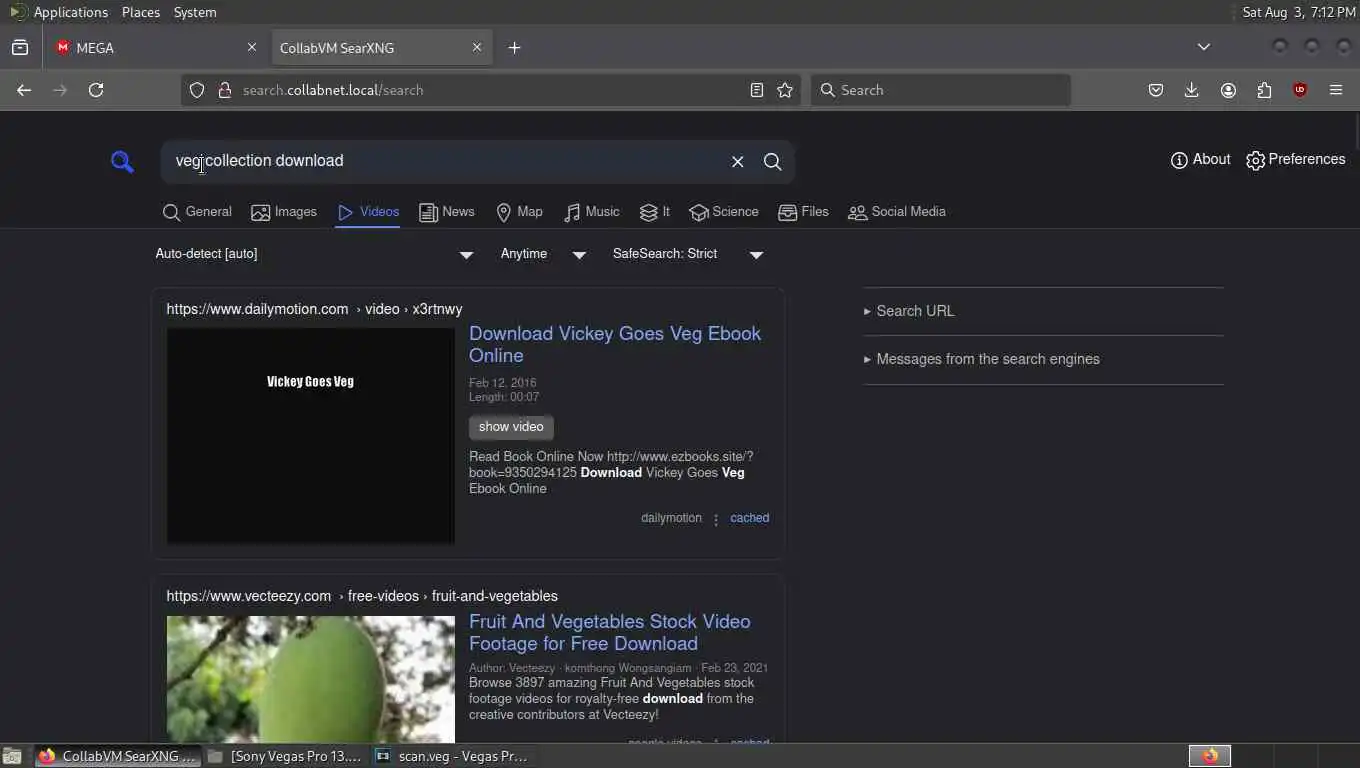
Task: Click the Firefox tray icon at bottom right
Action: pyautogui.click(x=1210, y=756)
